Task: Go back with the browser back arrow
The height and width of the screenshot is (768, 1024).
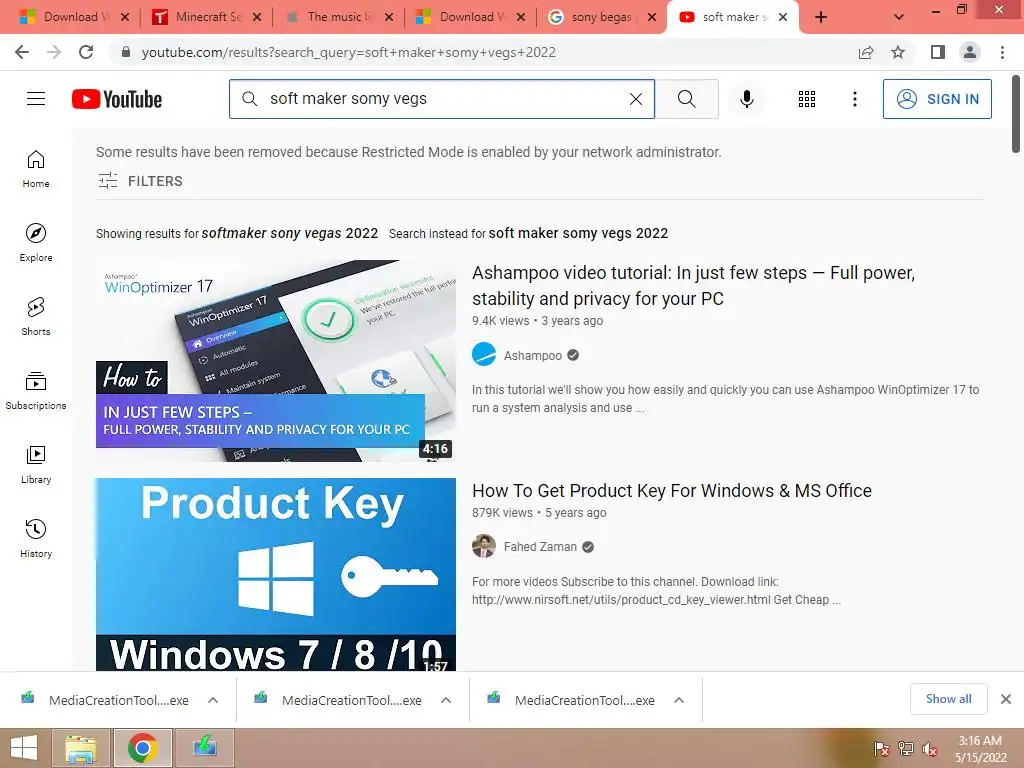Action: pyautogui.click(x=22, y=52)
